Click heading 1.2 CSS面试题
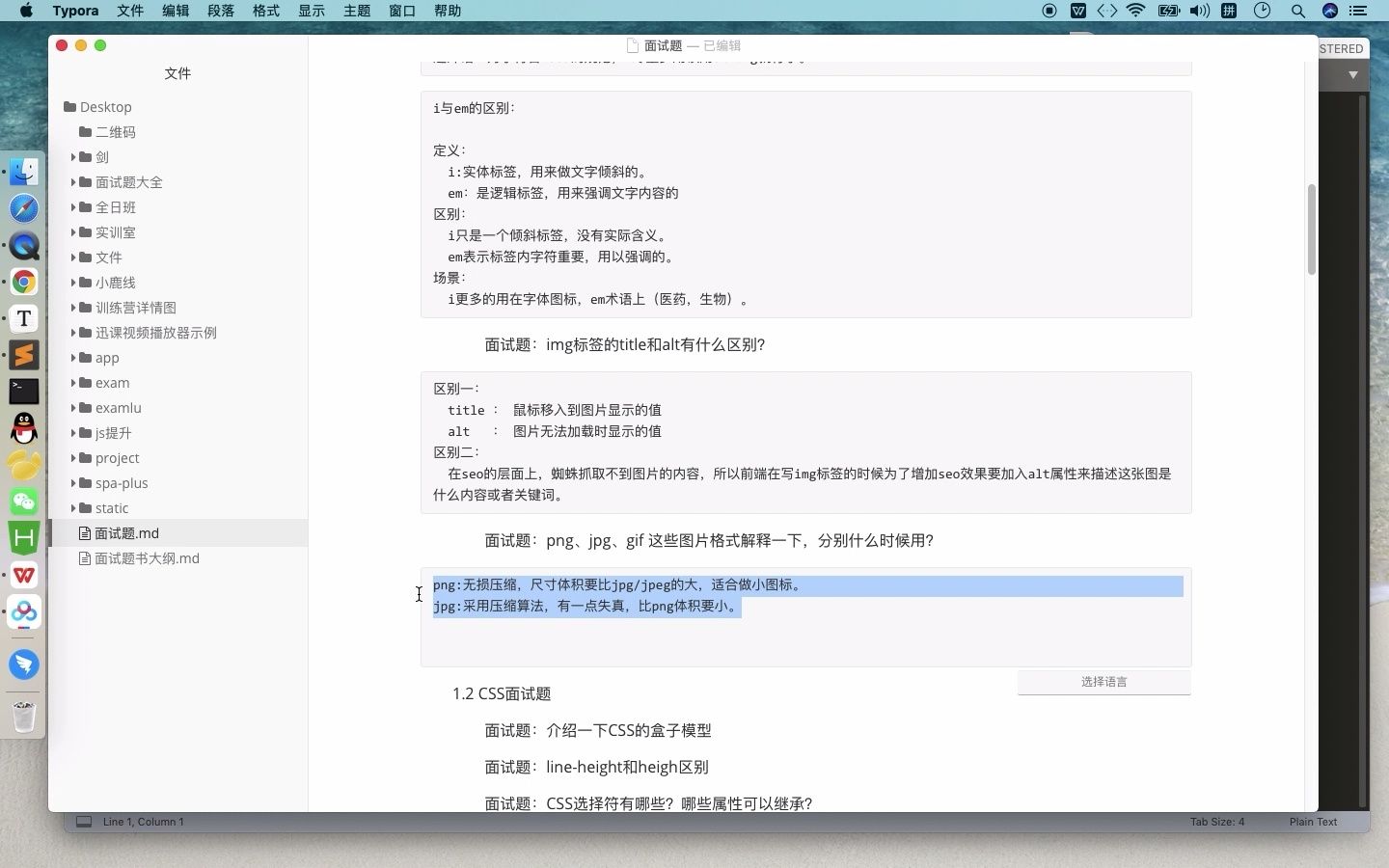Image resolution: width=1389 pixels, height=868 pixels. [502, 693]
